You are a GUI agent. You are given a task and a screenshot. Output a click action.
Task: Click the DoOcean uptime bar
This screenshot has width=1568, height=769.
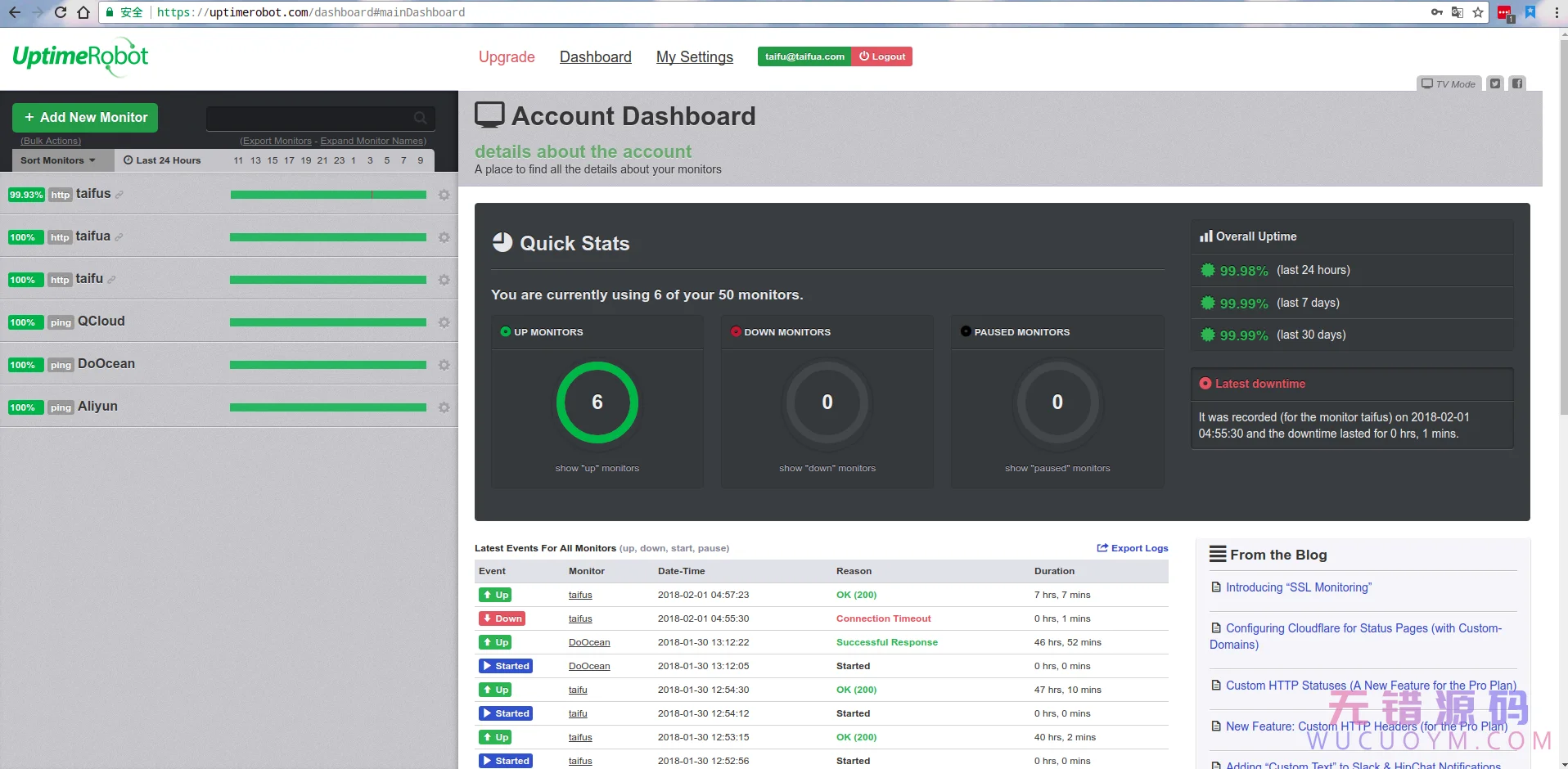[327, 365]
